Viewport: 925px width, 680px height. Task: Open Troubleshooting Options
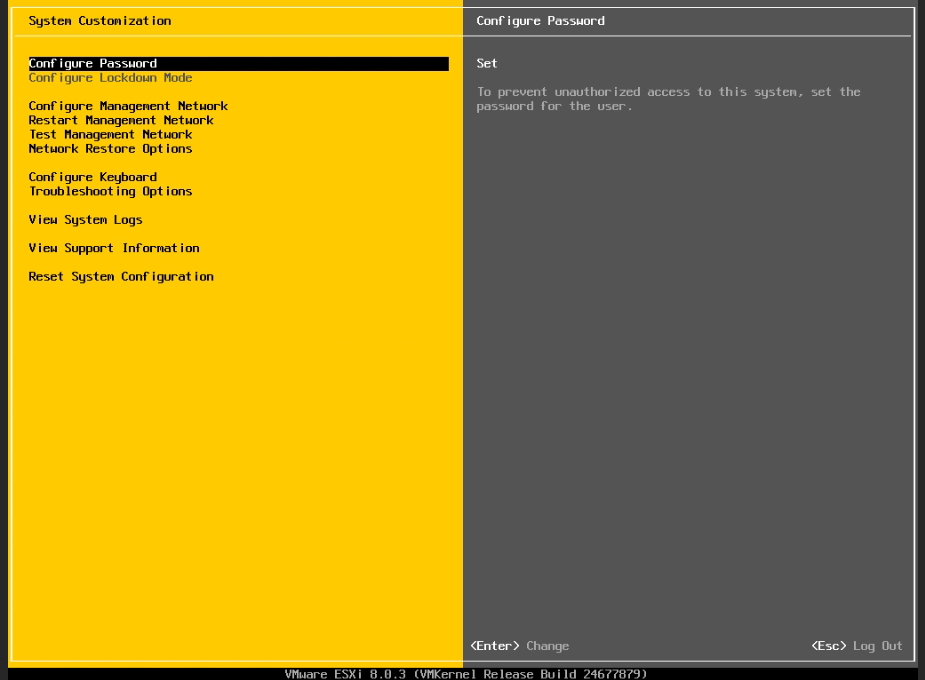tap(110, 191)
